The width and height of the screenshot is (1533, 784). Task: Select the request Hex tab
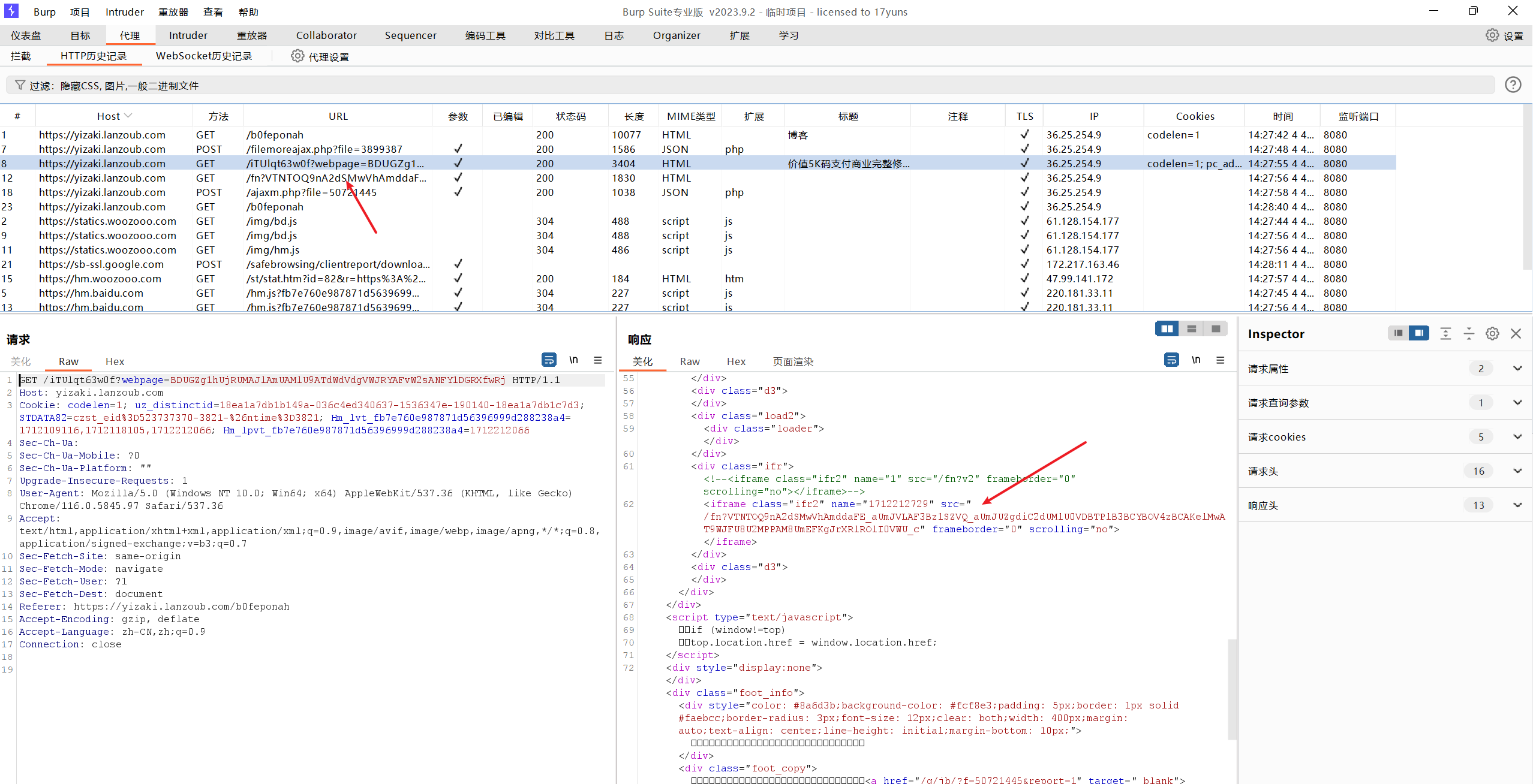click(115, 361)
